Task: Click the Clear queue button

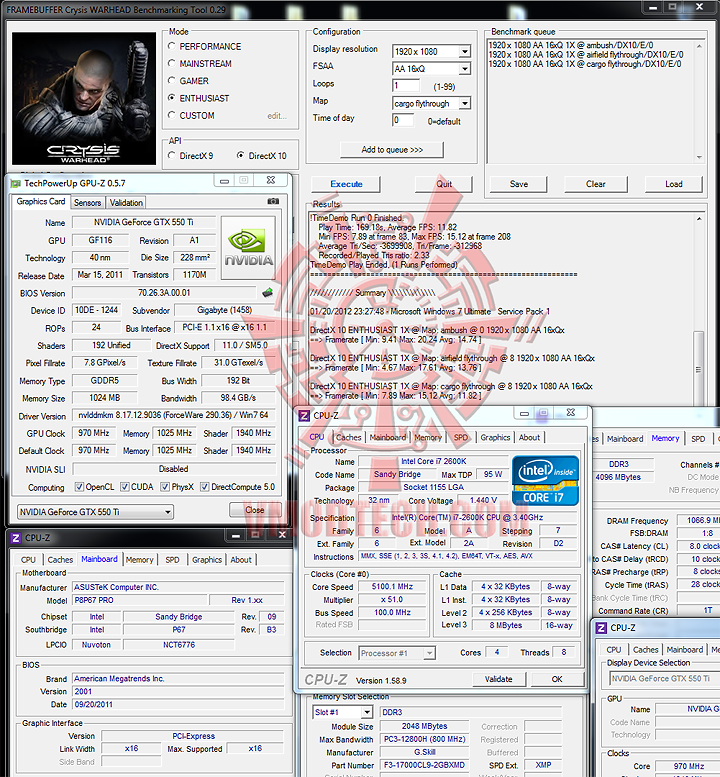Action: pos(596,184)
